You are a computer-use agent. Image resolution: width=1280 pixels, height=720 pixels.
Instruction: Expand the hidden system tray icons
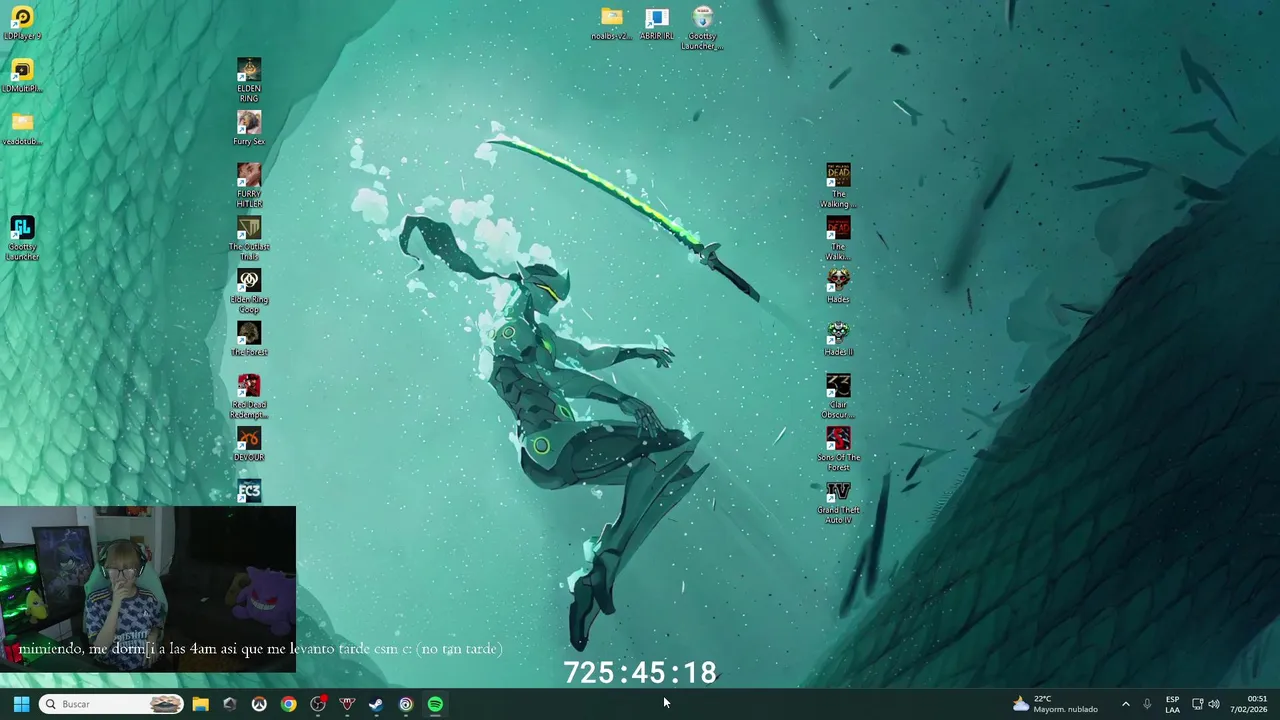pos(1125,704)
